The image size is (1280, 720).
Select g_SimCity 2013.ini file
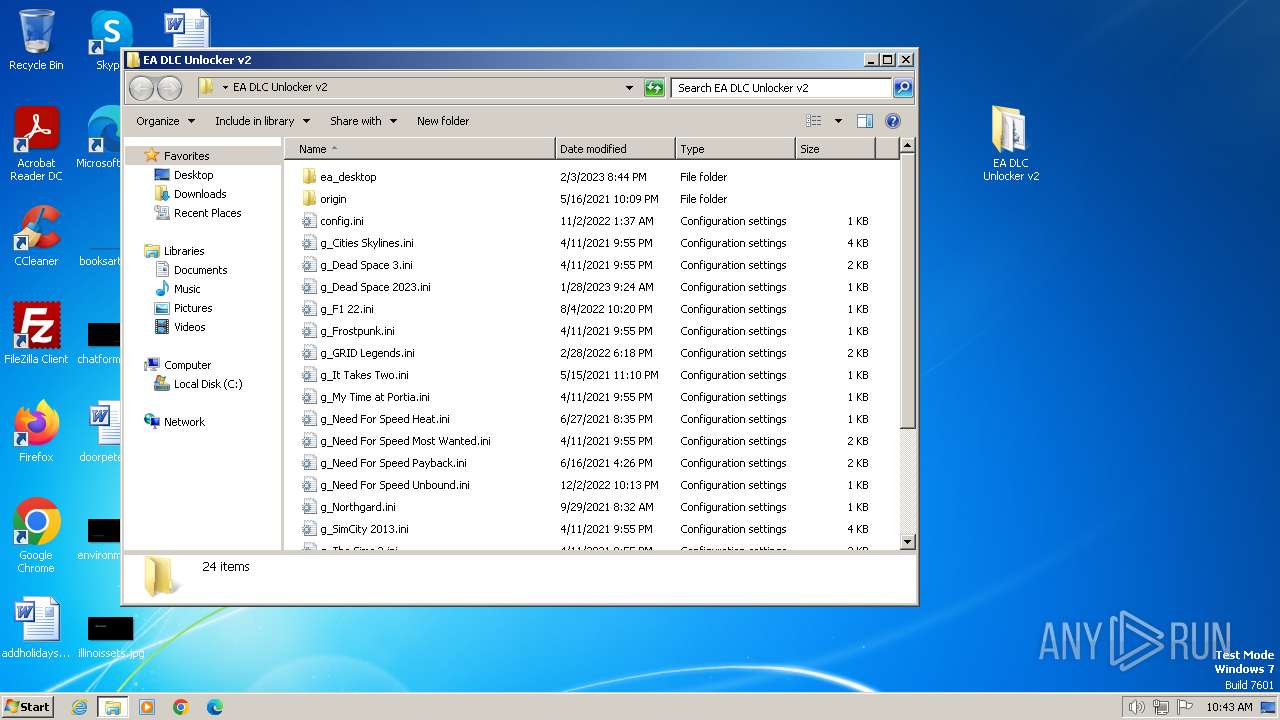364,529
